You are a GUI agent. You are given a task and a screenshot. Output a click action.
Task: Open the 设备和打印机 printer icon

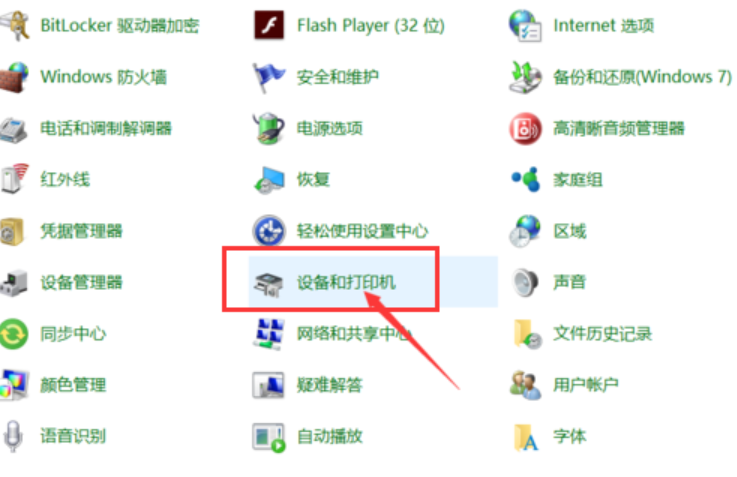click(268, 283)
